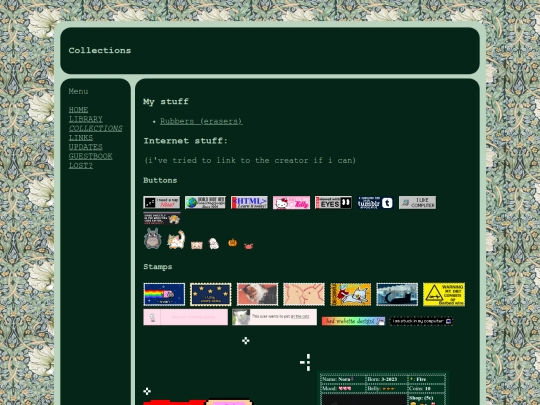Click the two kissing bunnies stamp
Screen dimensions: 540x405
304,294
